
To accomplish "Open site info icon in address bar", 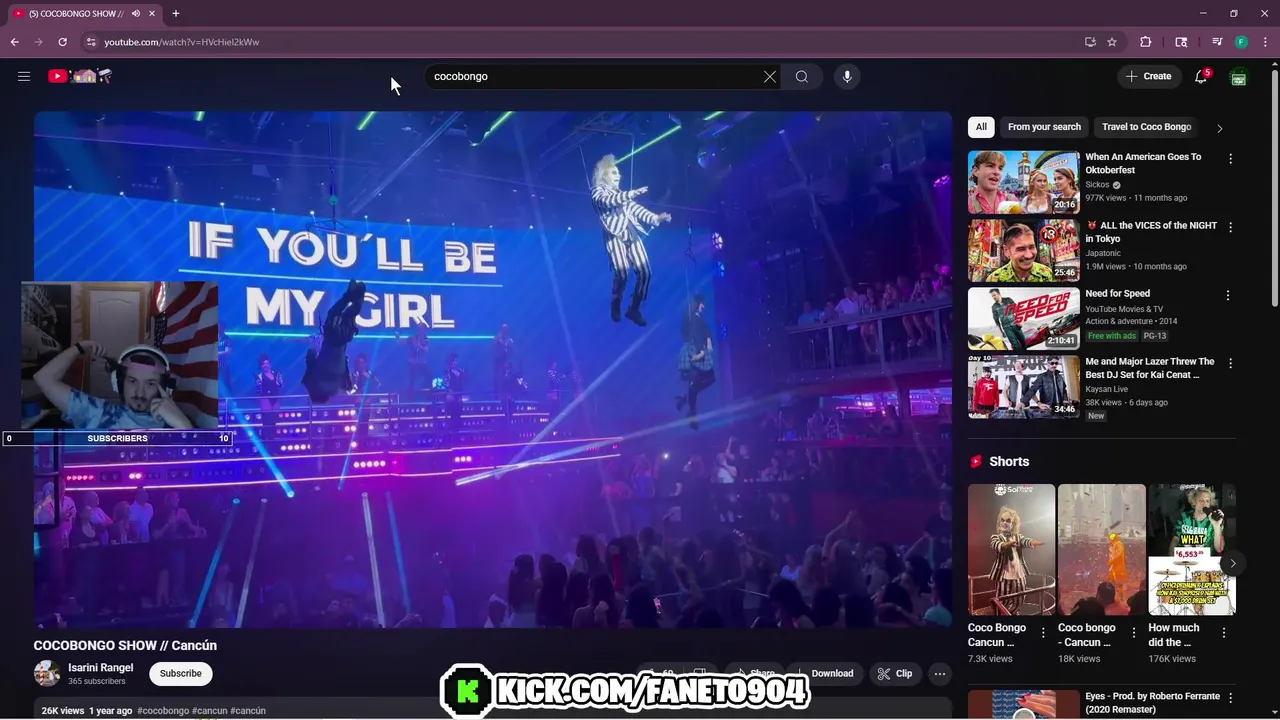I will [90, 42].
